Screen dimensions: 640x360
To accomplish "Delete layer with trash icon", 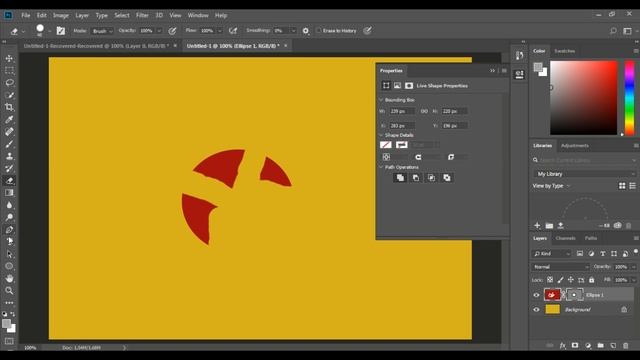I will pyautogui.click(x=626, y=346).
